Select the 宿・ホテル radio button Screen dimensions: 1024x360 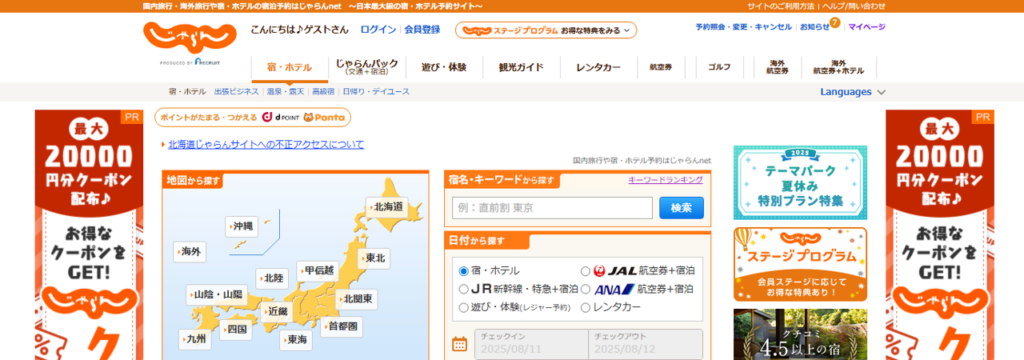click(x=464, y=270)
